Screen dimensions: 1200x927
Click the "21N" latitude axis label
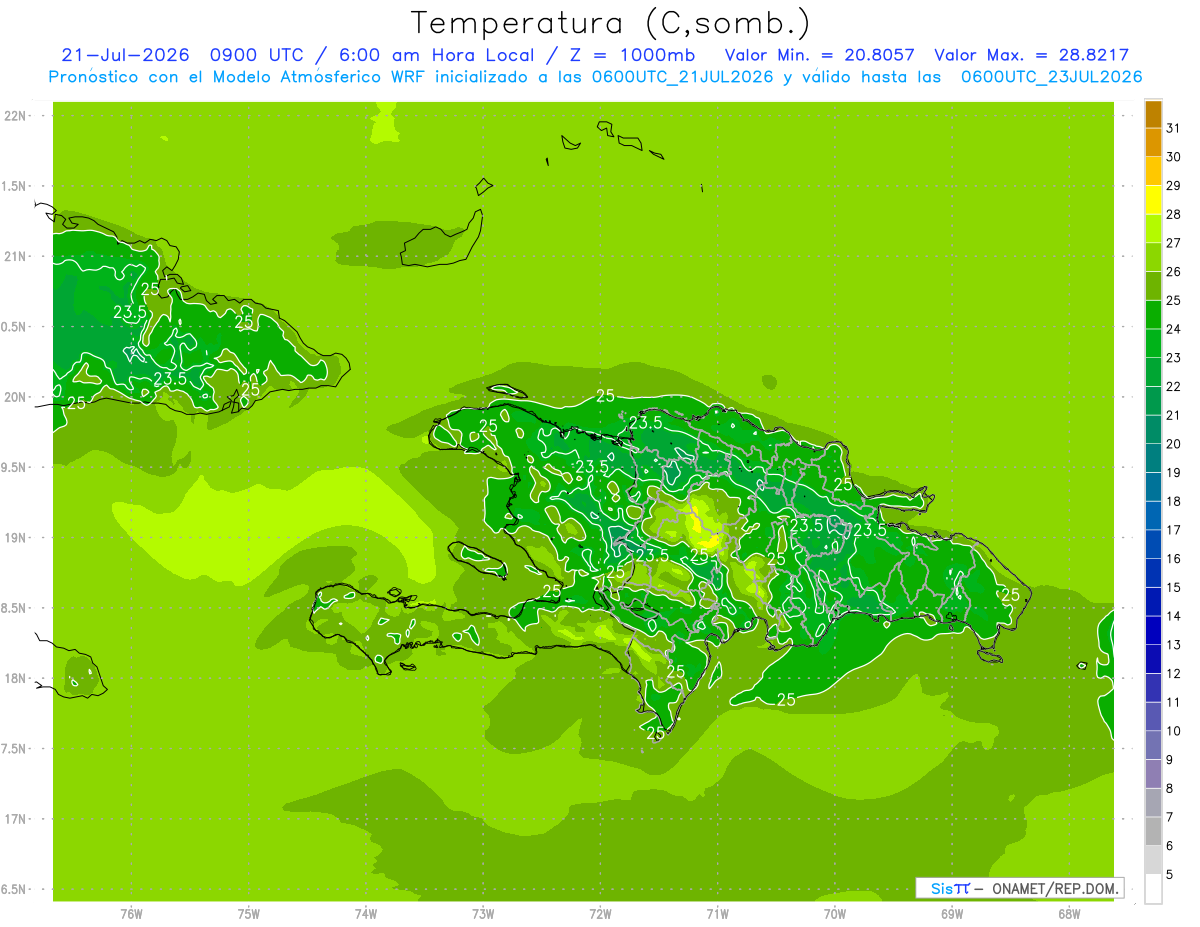(x=15, y=257)
